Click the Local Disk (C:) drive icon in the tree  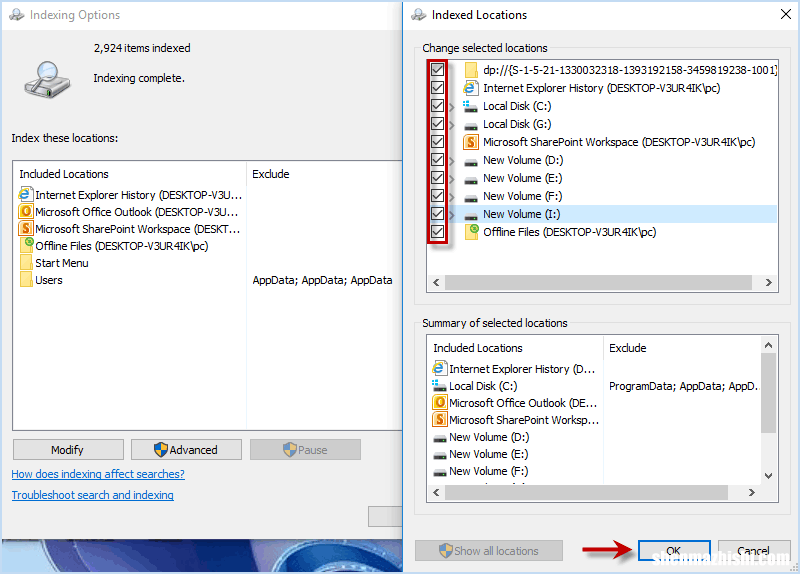[470, 106]
